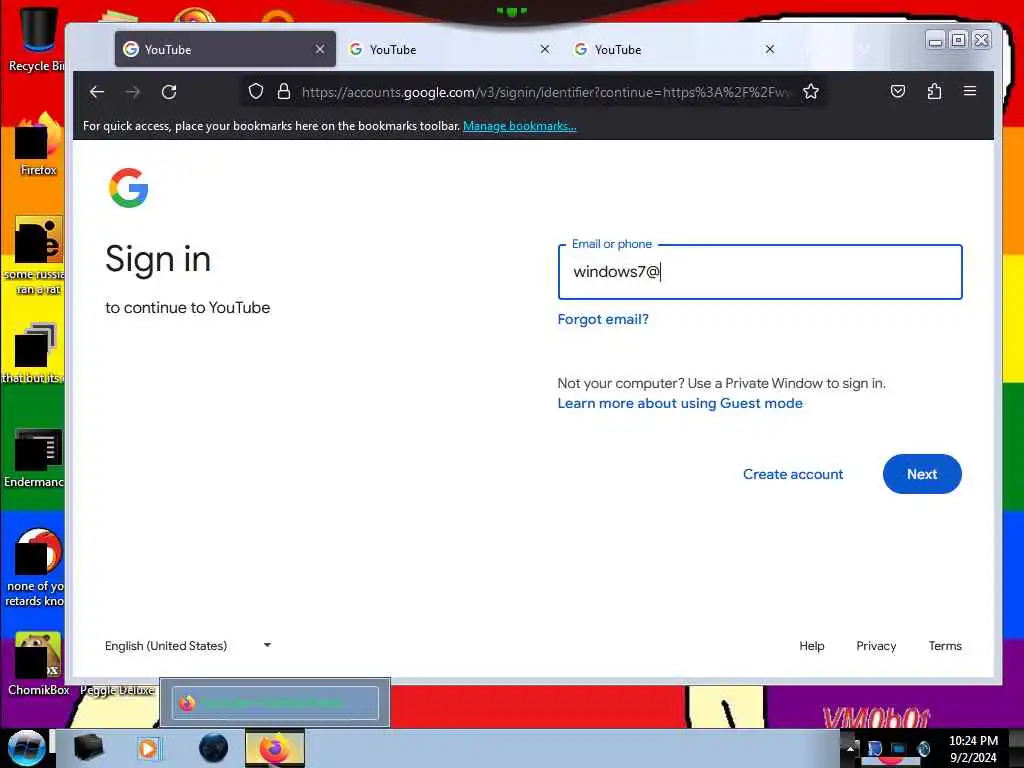The width and height of the screenshot is (1024, 768).
Task: Click the grayed forward navigation arrow
Action: (133, 92)
